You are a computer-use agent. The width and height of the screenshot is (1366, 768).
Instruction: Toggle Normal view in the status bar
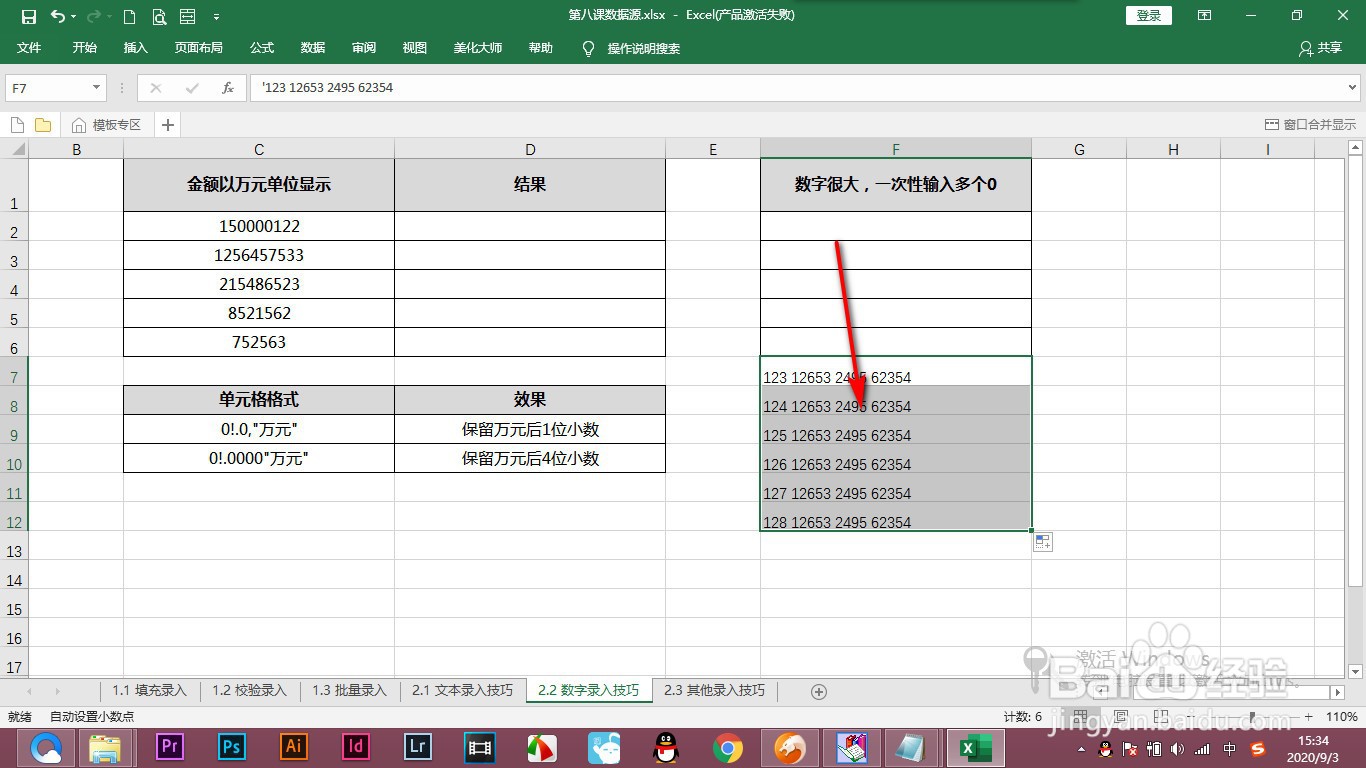pos(1082,716)
